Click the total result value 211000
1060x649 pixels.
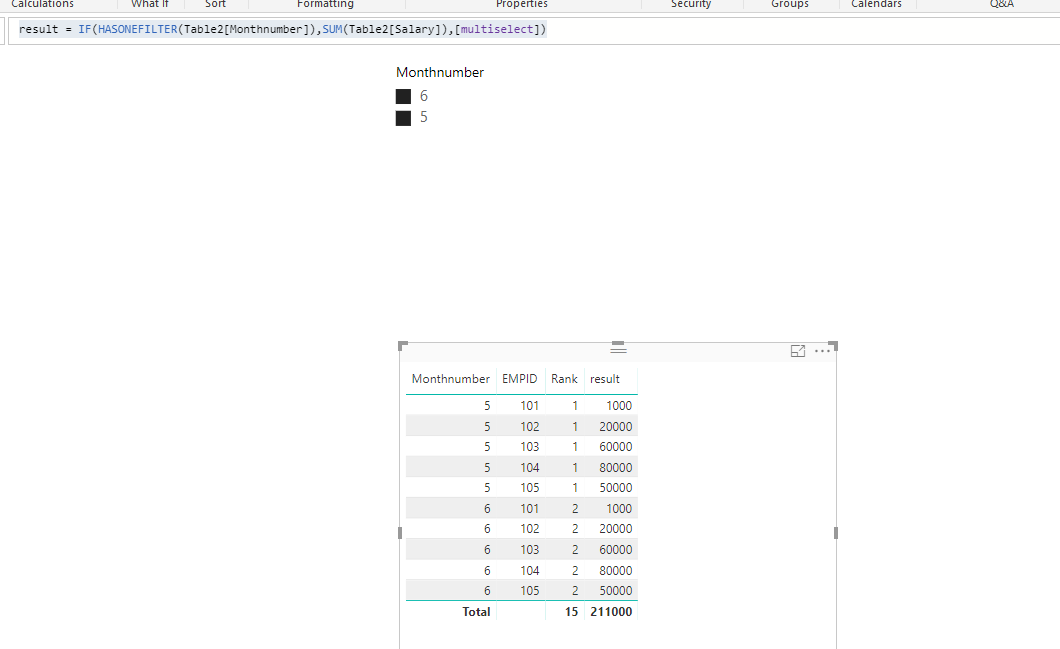coord(611,612)
